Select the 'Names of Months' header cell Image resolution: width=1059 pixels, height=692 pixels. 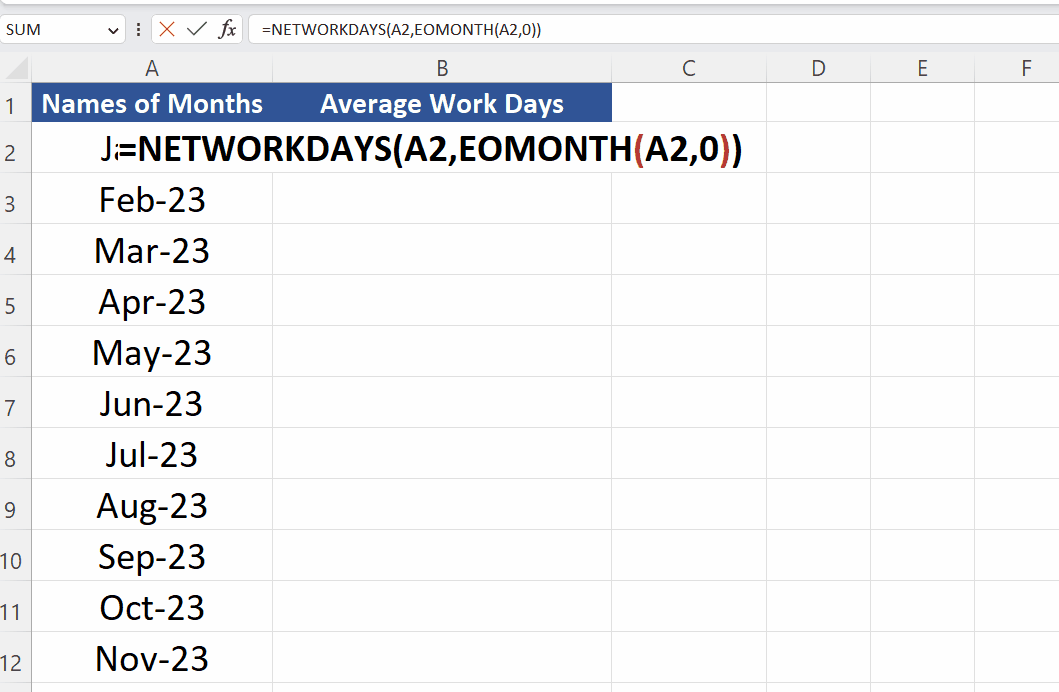[x=152, y=103]
